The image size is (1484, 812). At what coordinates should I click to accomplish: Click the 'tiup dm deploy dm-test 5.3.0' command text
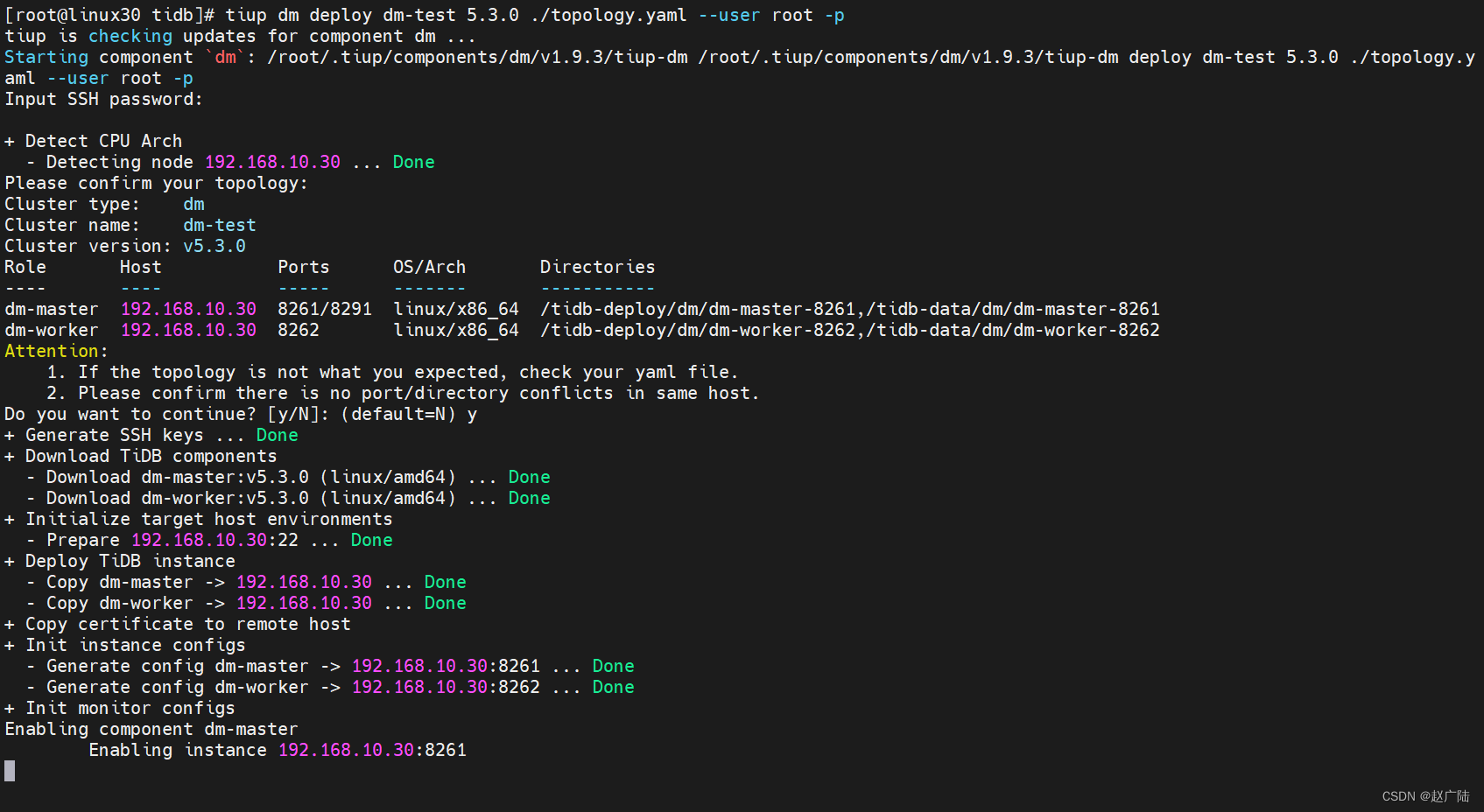[x=372, y=15]
